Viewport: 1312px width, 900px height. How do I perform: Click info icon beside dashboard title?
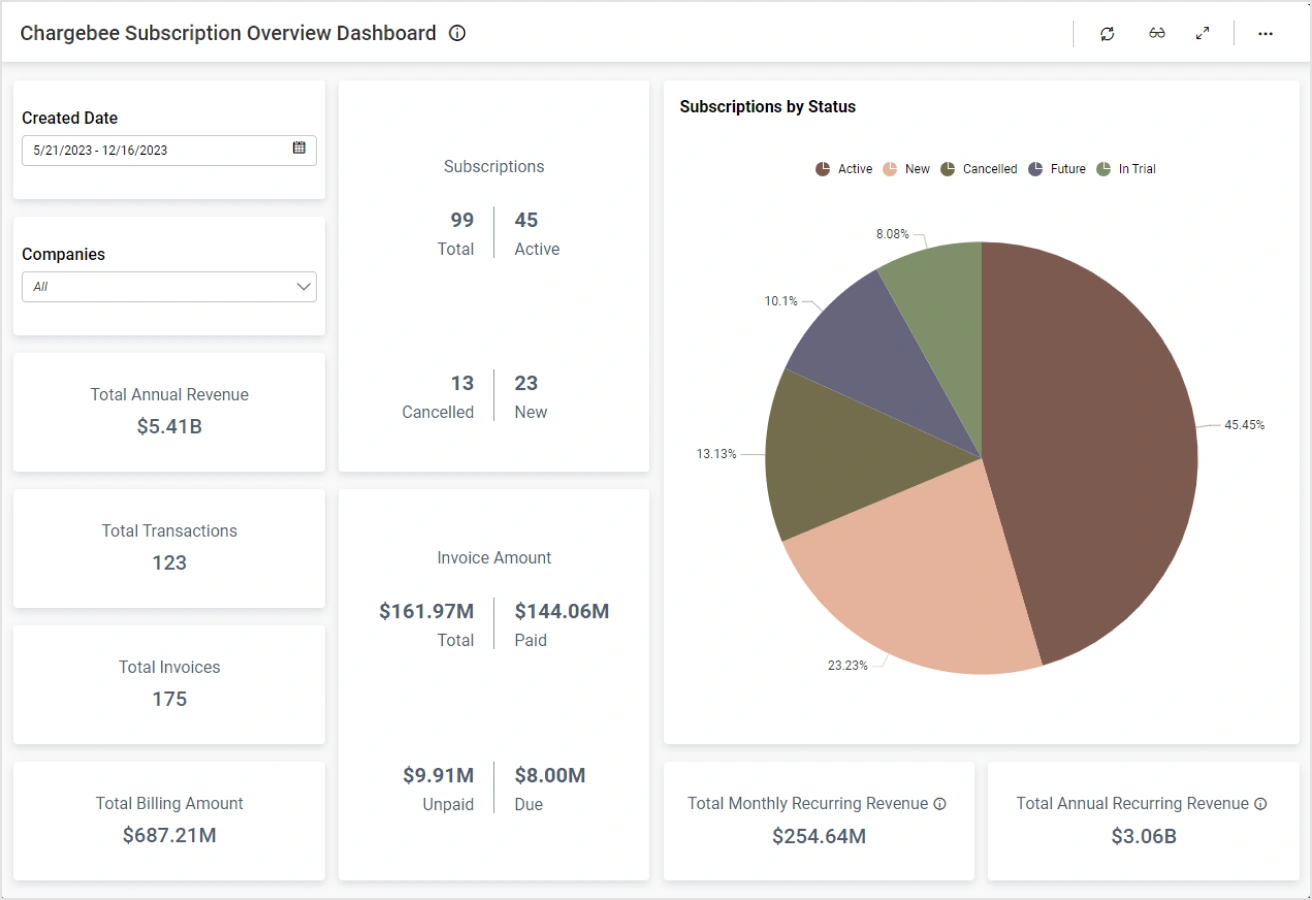(x=457, y=33)
